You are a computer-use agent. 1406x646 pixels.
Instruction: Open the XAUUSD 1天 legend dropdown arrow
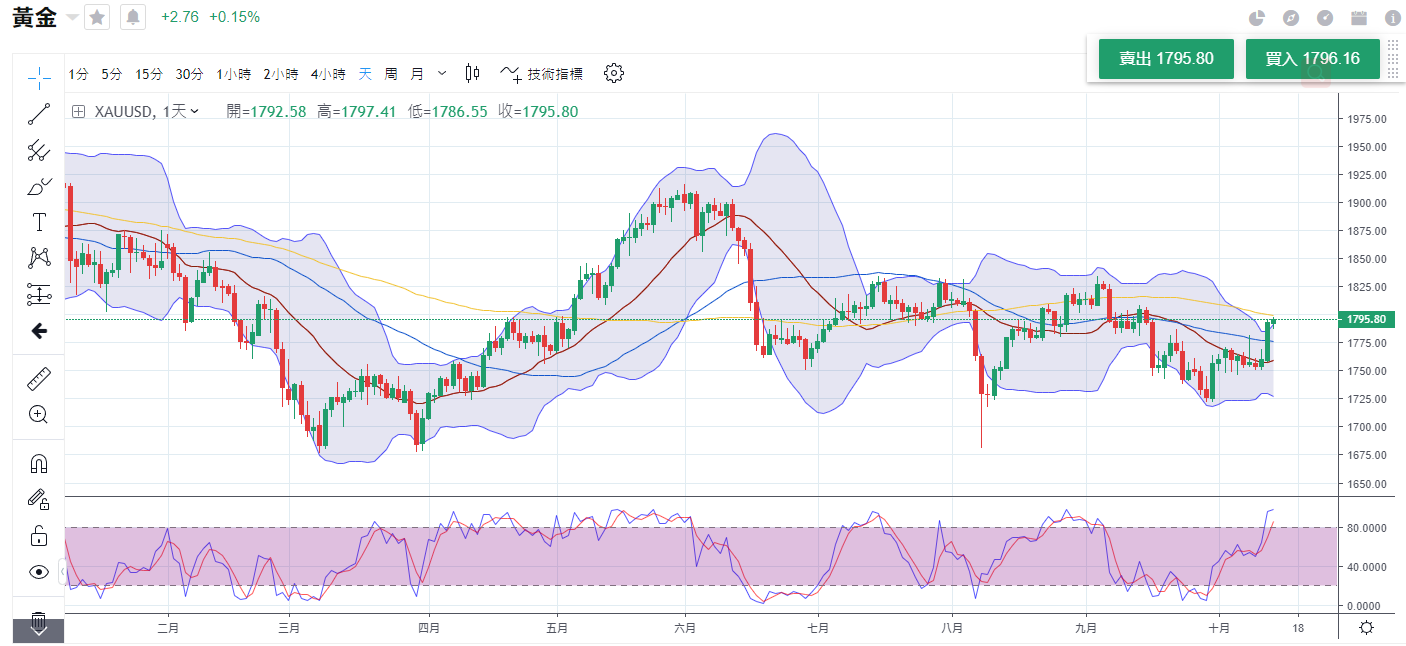(x=194, y=111)
